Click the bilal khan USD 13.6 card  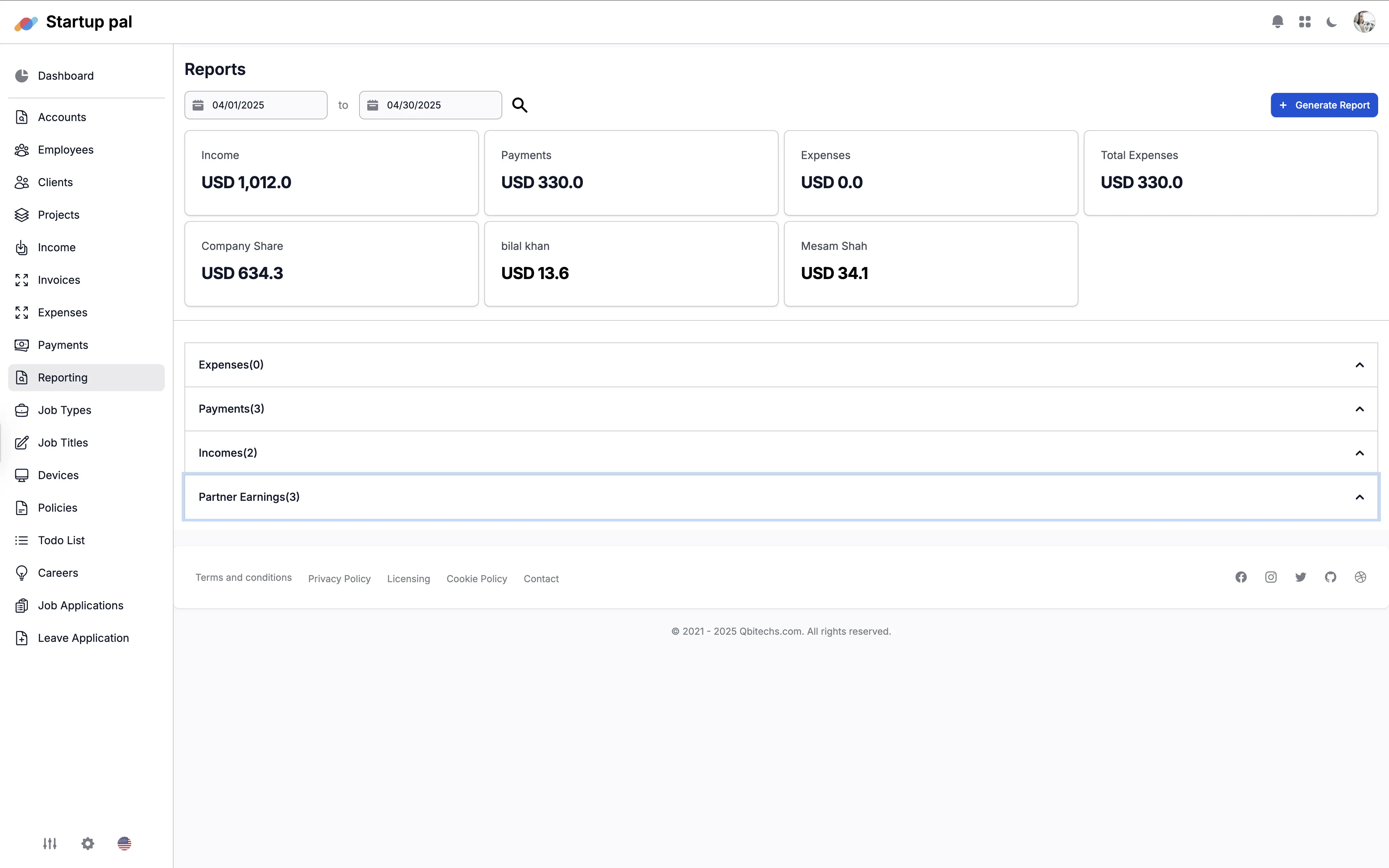click(631, 264)
